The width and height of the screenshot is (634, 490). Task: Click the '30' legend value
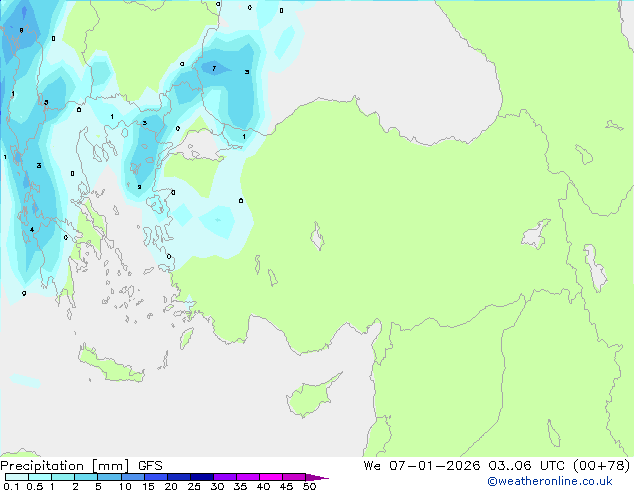tap(217, 486)
